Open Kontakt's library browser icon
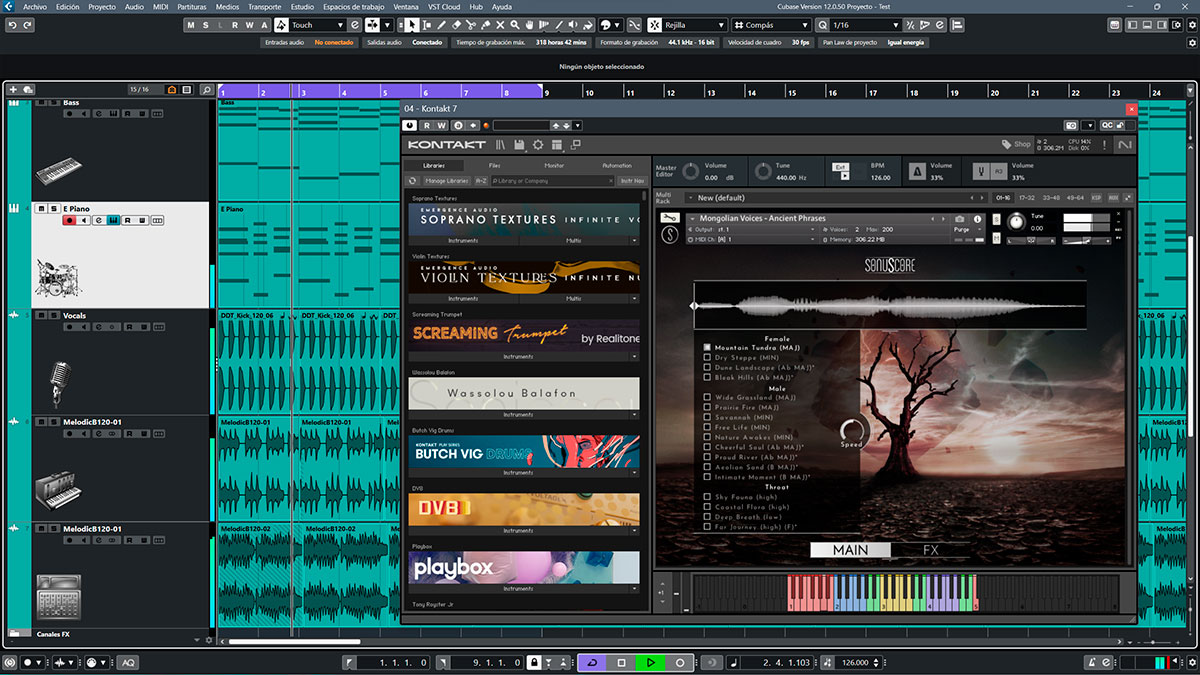Viewport: 1200px width, 675px height. click(501, 145)
